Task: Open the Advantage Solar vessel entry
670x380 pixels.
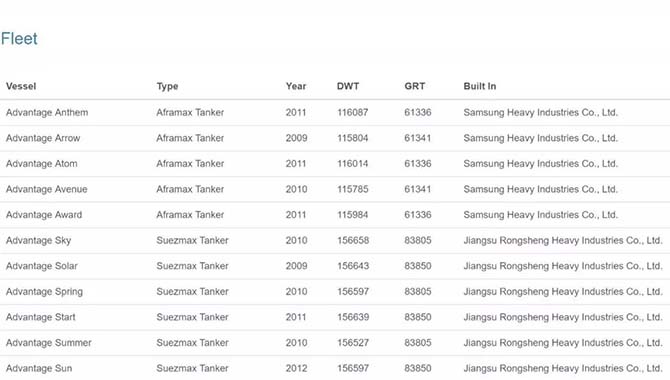Action: (x=42, y=266)
